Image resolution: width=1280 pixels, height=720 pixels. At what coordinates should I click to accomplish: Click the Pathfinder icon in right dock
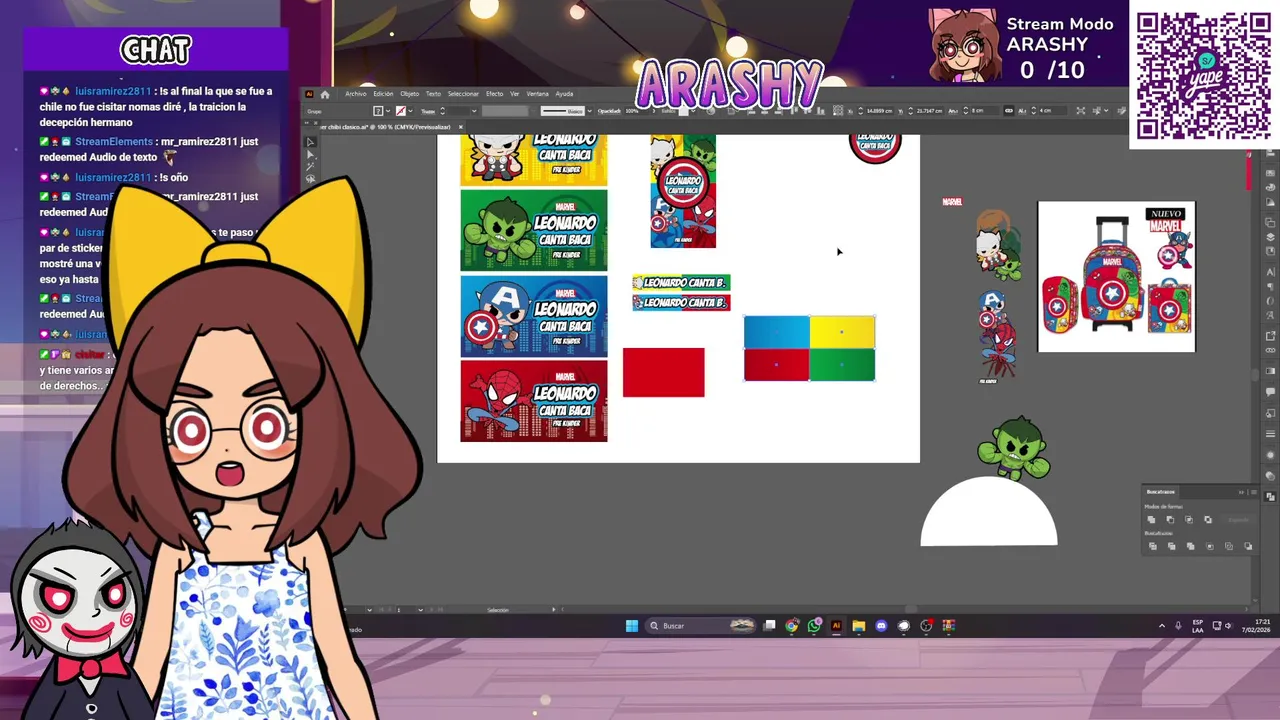click(1270, 496)
